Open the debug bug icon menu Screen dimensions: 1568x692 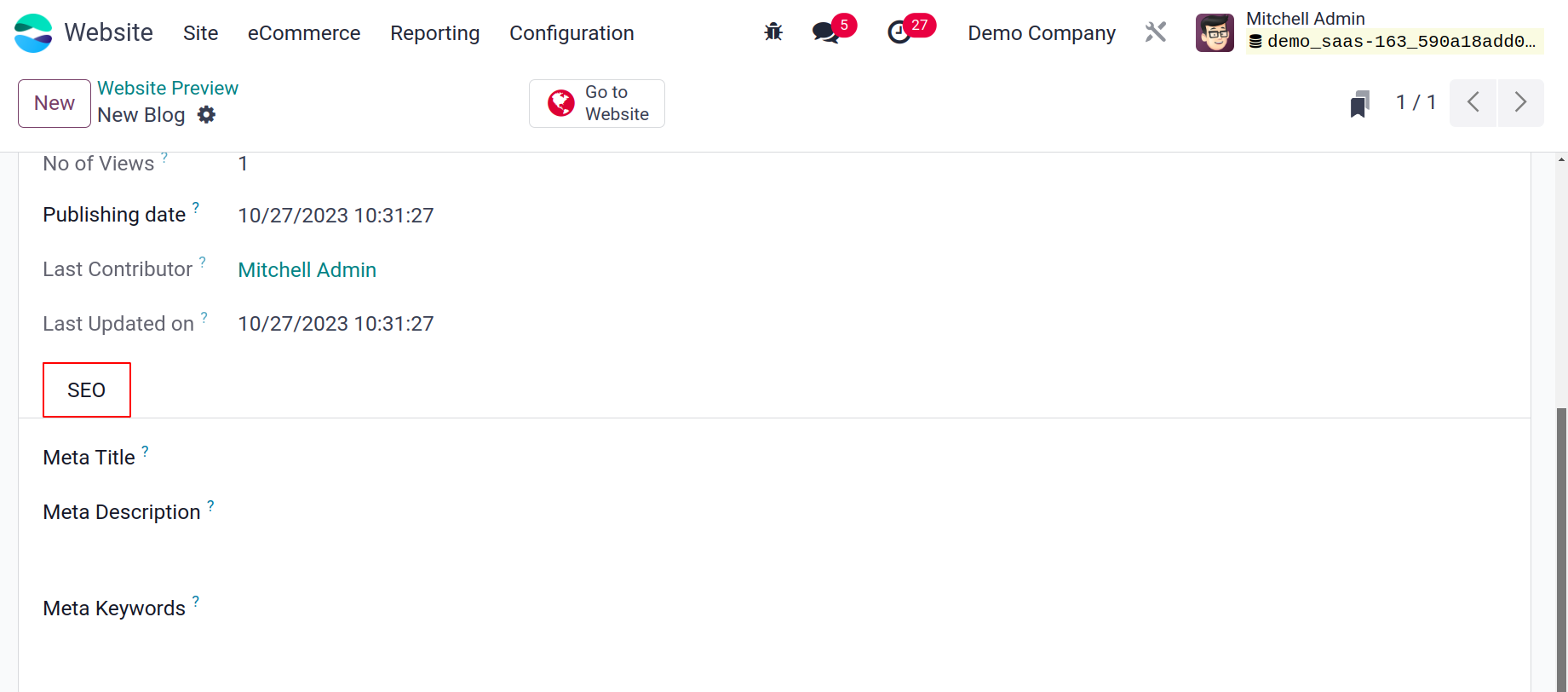[x=773, y=32]
